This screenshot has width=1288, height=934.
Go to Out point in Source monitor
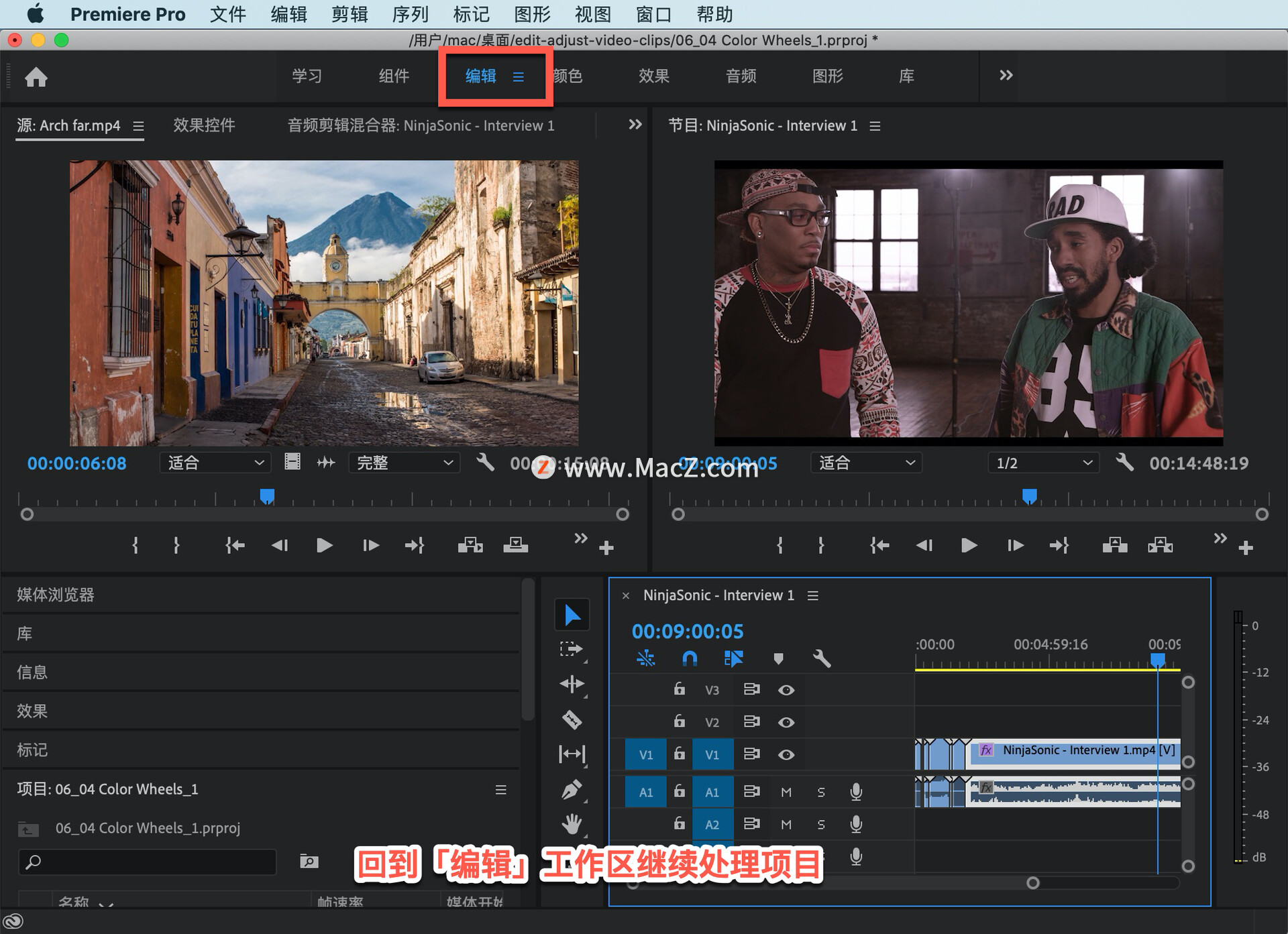pos(415,545)
